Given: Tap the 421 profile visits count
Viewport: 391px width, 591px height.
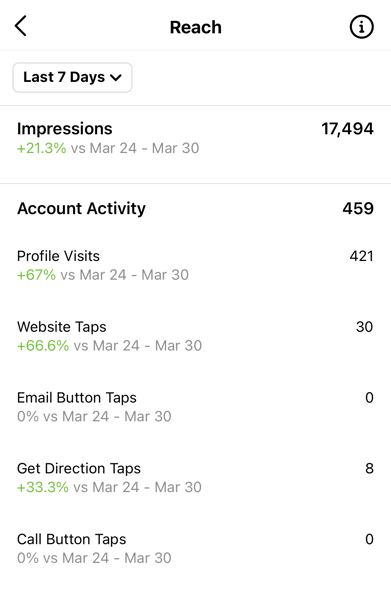Looking at the screenshot, I should click(x=361, y=256).
